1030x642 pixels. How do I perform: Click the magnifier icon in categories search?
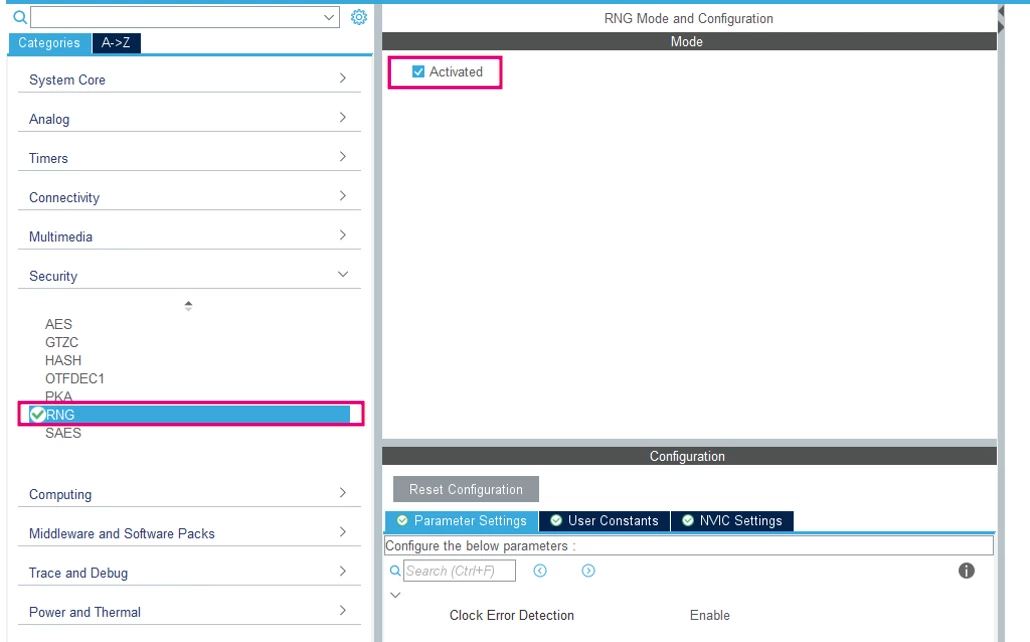tap(20, 18)
